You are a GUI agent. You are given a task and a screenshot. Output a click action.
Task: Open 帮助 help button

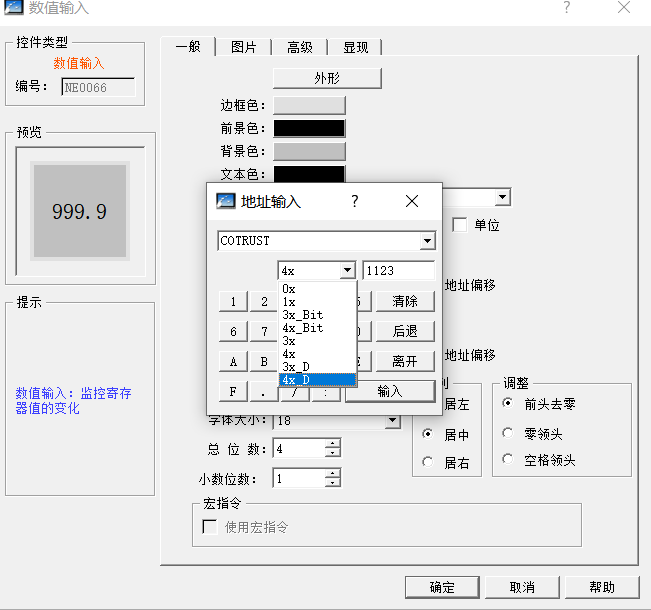(x=602, y=587)
